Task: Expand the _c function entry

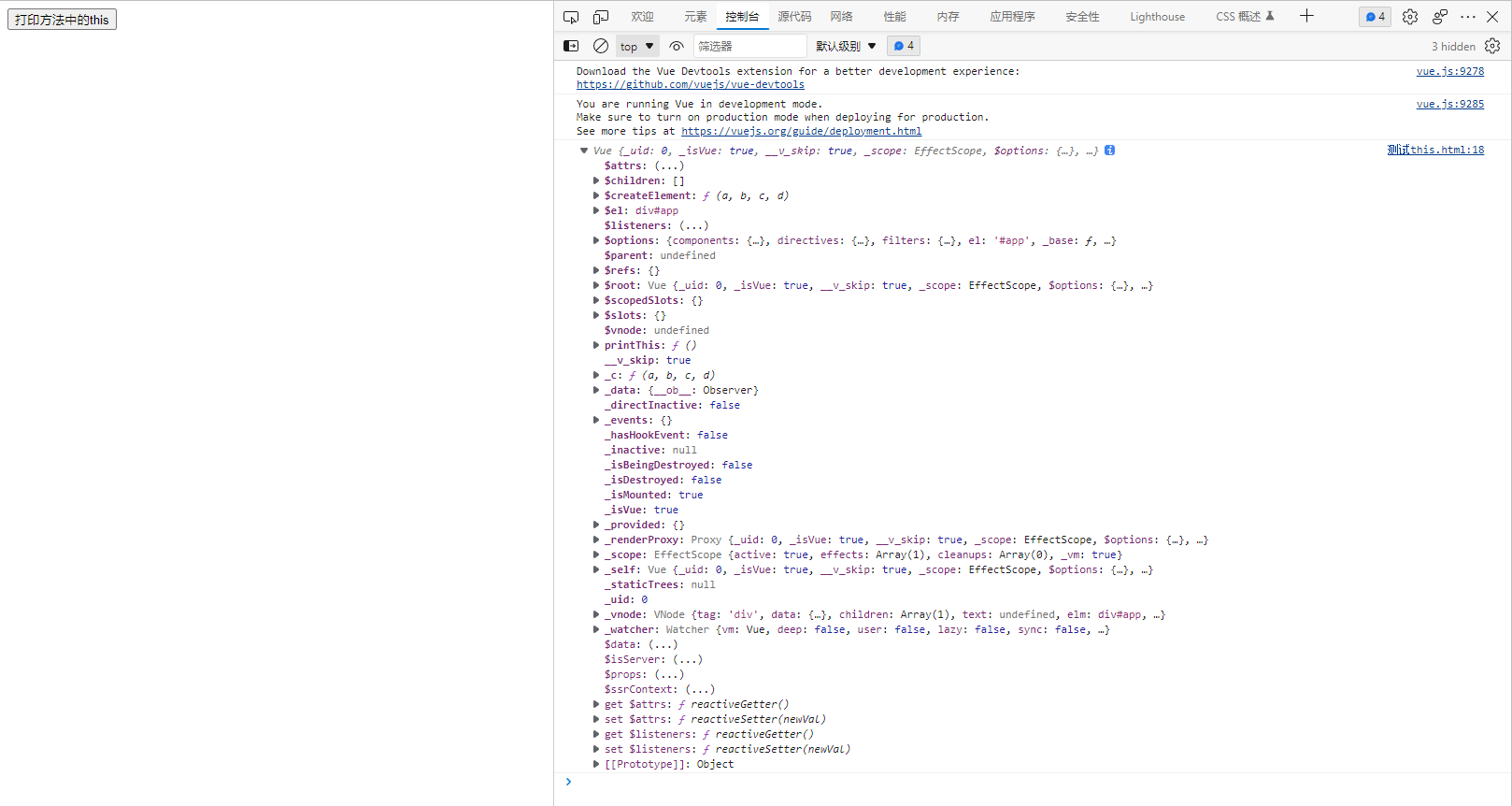Action: (596, 375)
